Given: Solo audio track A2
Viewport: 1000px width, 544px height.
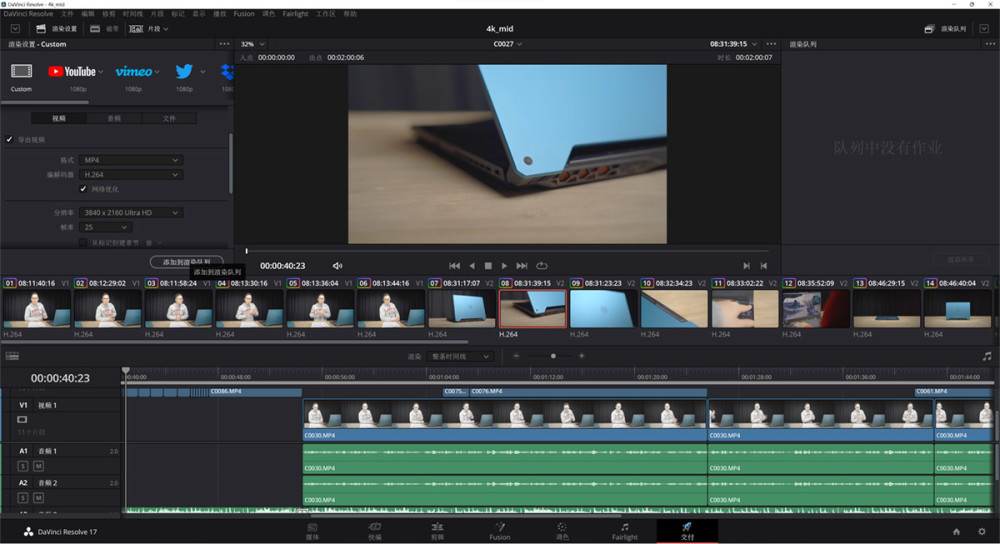Looking at the screenshot, I should [23, 497].
